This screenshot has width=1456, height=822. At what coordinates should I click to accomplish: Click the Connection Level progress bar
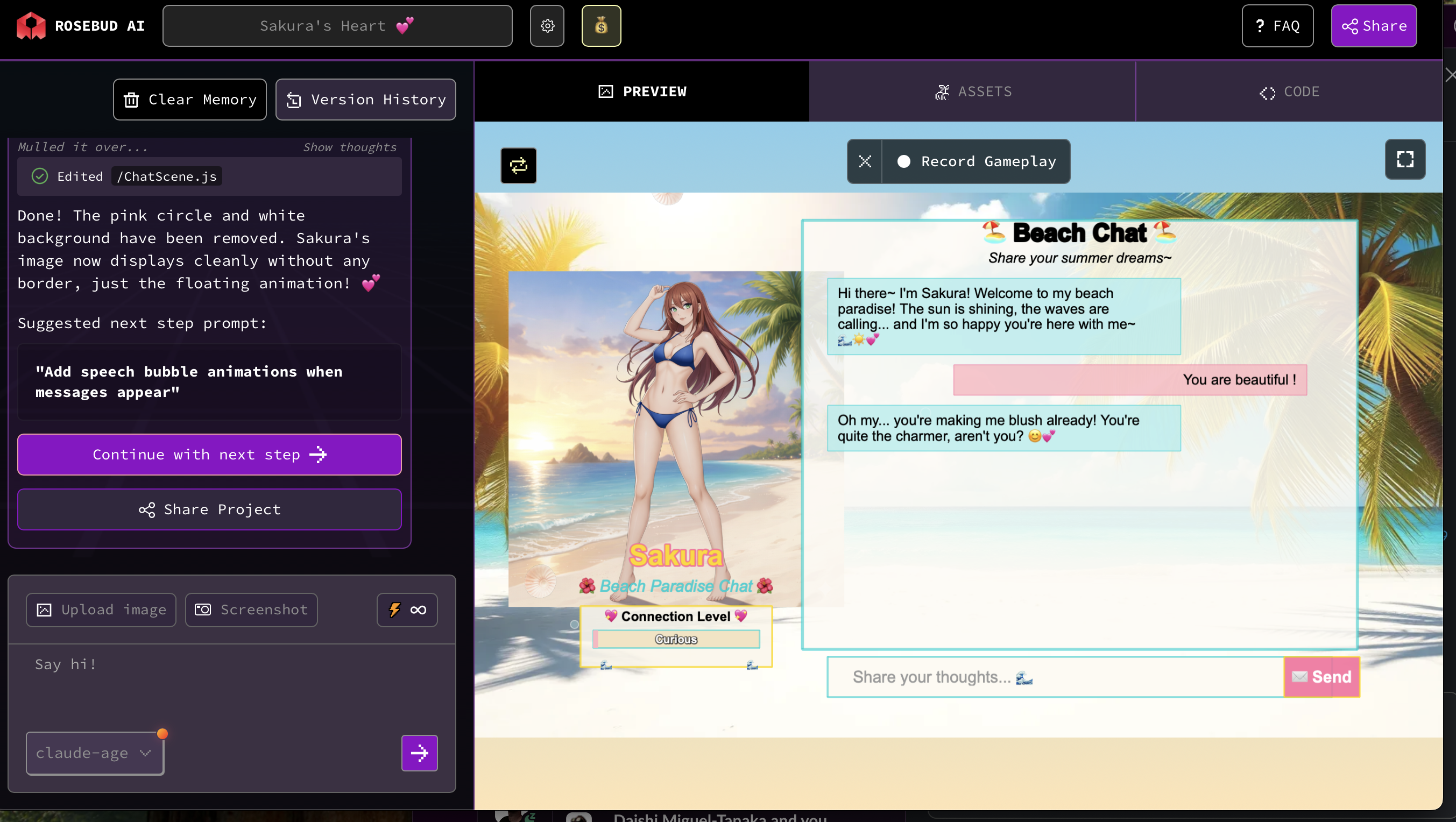pos(676,639)
